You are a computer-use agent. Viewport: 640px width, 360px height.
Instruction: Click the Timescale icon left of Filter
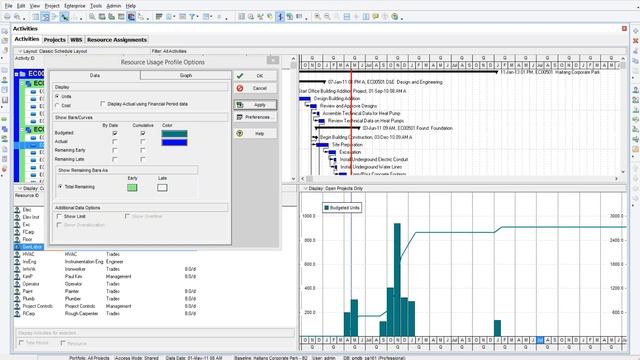click(182, 17)
